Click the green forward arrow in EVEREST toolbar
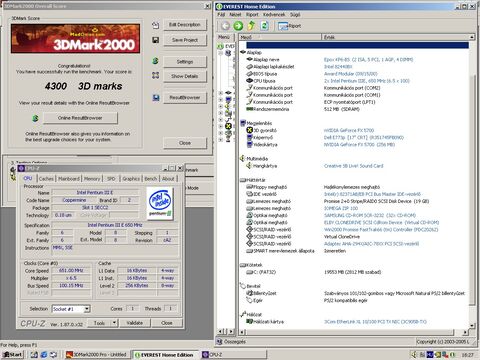The width and height of the screenshot is (480, 360). pos(238,26)
